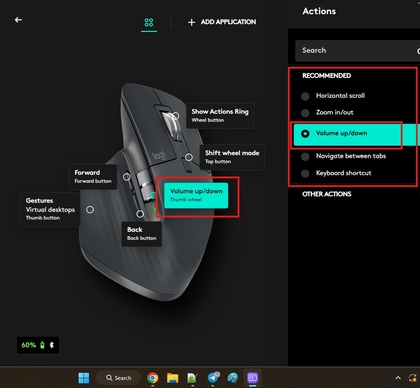The width and height of the screenshot is (420, 388).
Task: Expand the OTHER ACTIONS section
Action: [327, 194]
